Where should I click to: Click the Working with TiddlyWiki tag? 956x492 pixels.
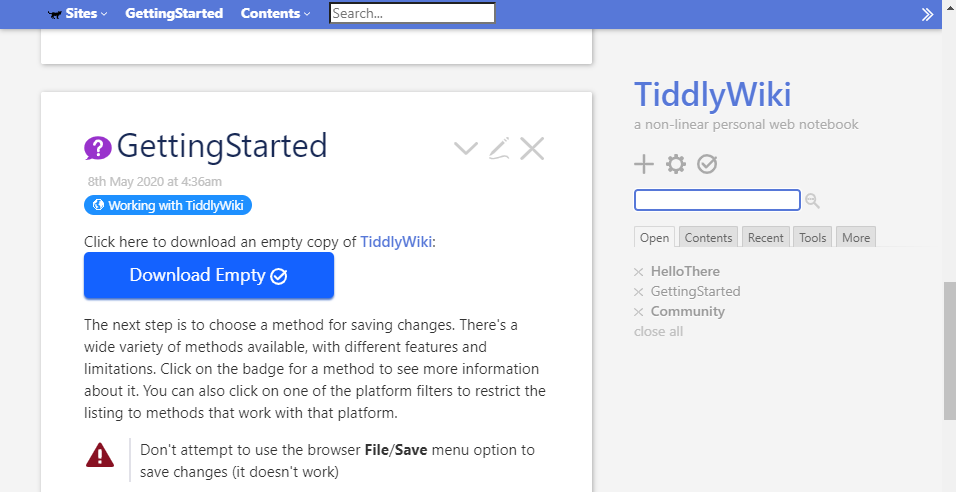[x=168, y=205]
